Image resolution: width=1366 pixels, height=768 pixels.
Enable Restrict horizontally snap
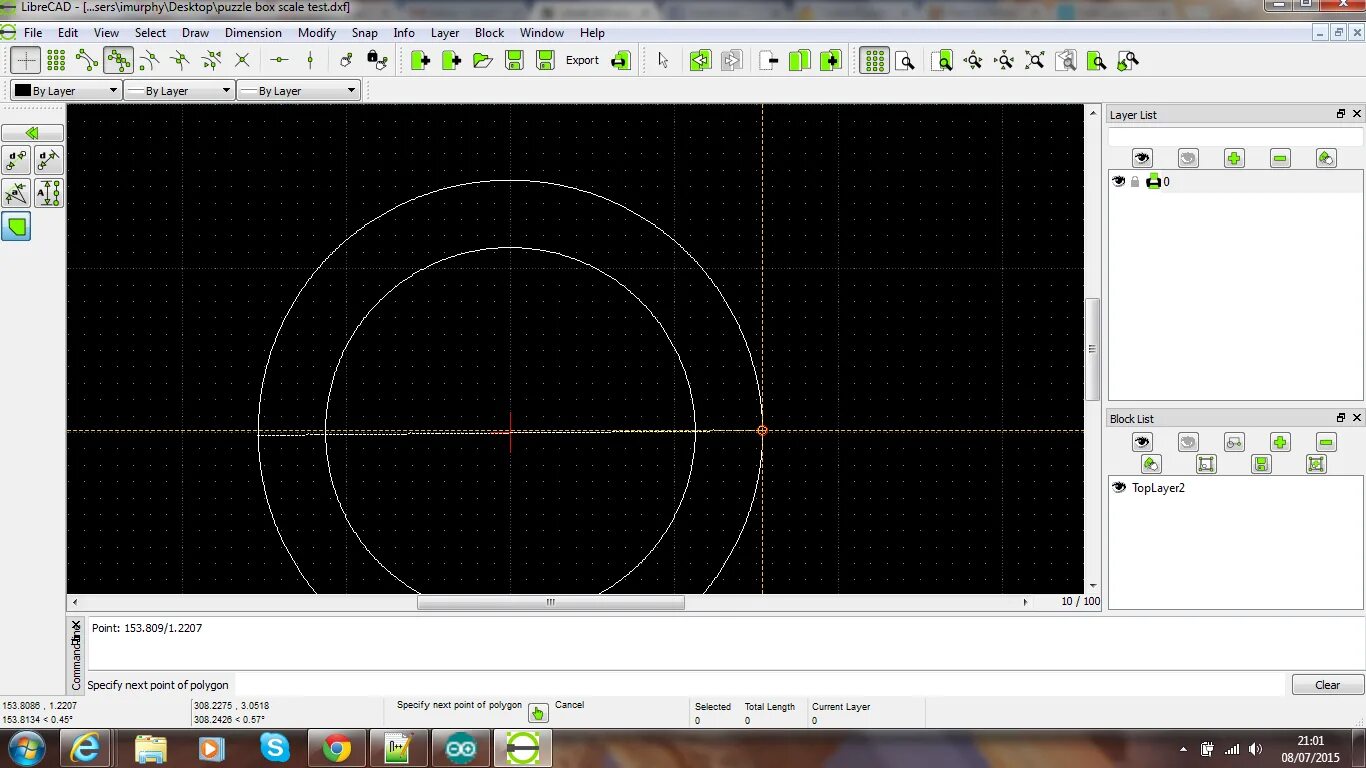click(279, 61)
